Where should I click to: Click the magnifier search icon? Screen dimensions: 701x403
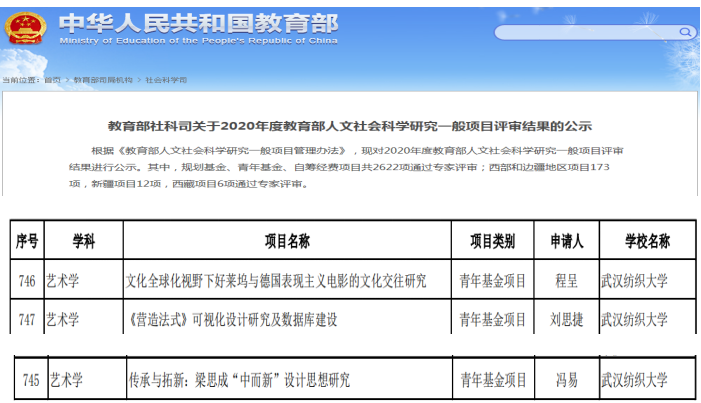[x=685, y=32]
